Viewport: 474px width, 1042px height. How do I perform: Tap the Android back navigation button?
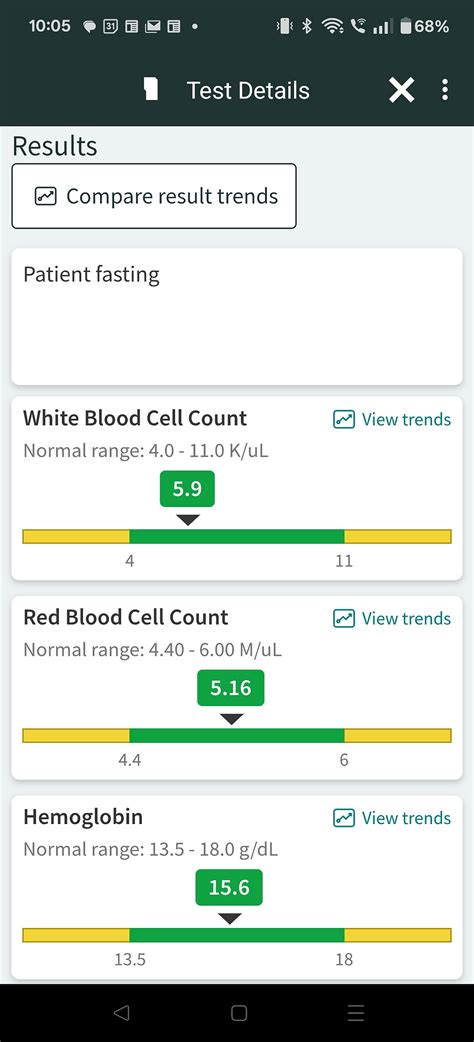121,1013
